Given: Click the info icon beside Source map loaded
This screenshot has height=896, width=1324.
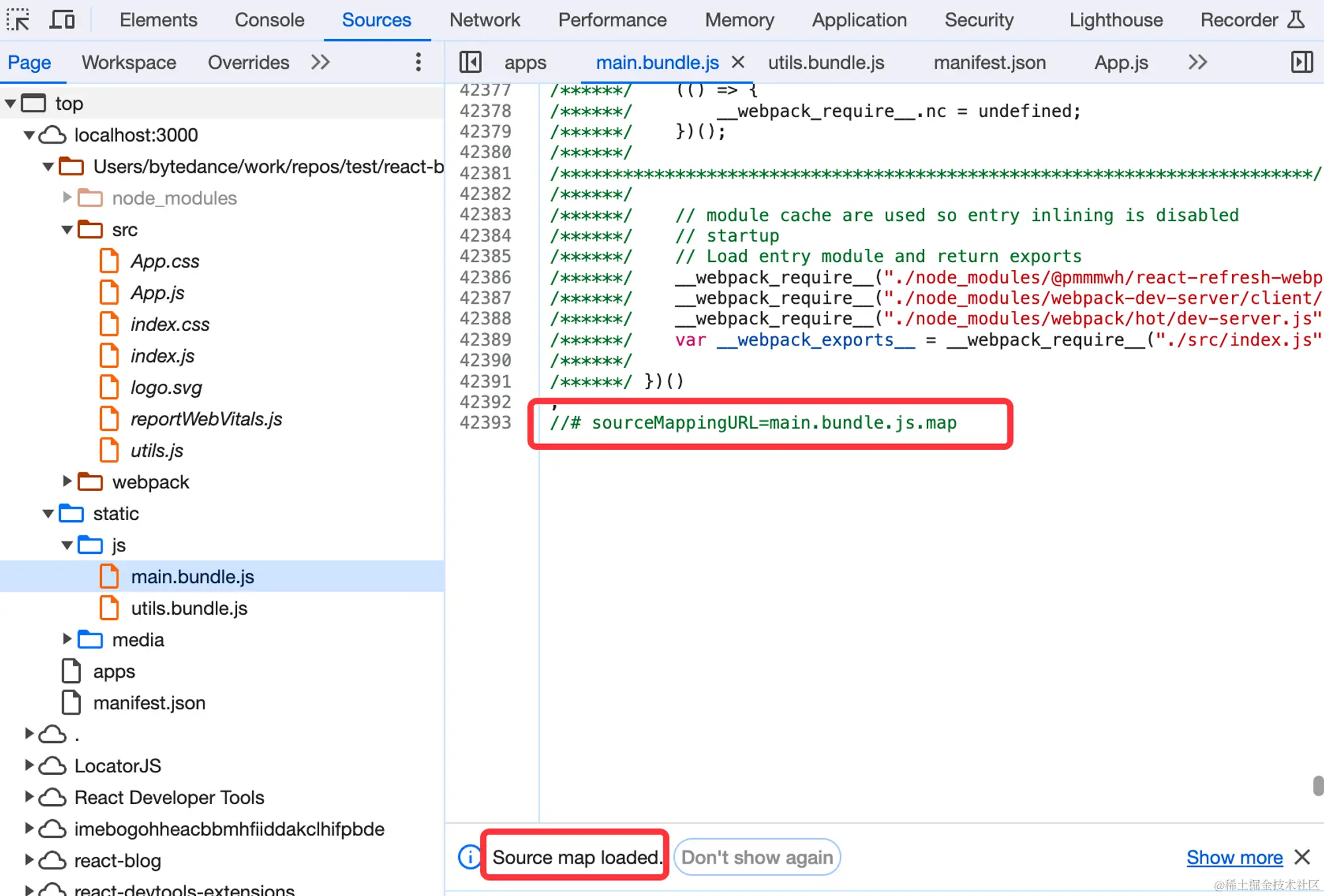Looking at the screenshot, I should pyautogui.click(x=469, y=857).
